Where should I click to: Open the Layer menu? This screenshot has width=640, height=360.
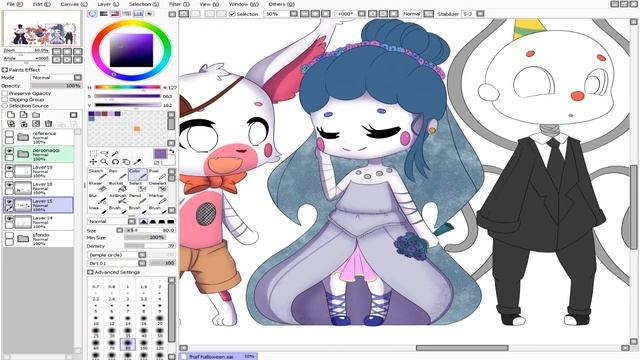coord(108,4)
